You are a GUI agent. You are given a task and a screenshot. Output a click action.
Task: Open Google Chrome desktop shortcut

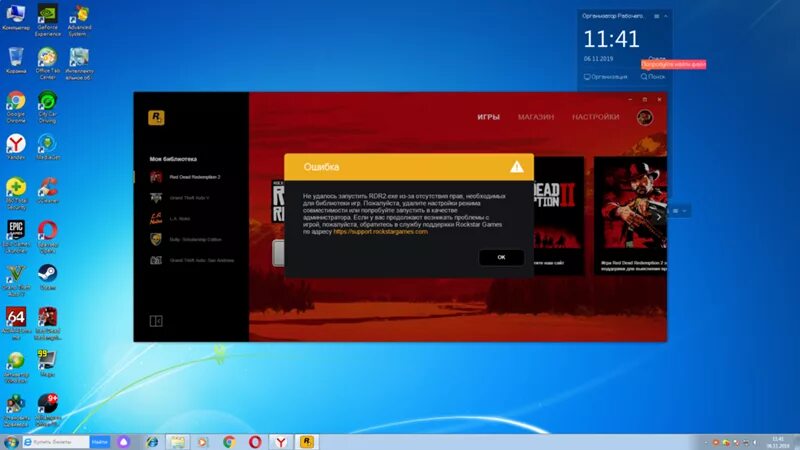click(16, 107)
